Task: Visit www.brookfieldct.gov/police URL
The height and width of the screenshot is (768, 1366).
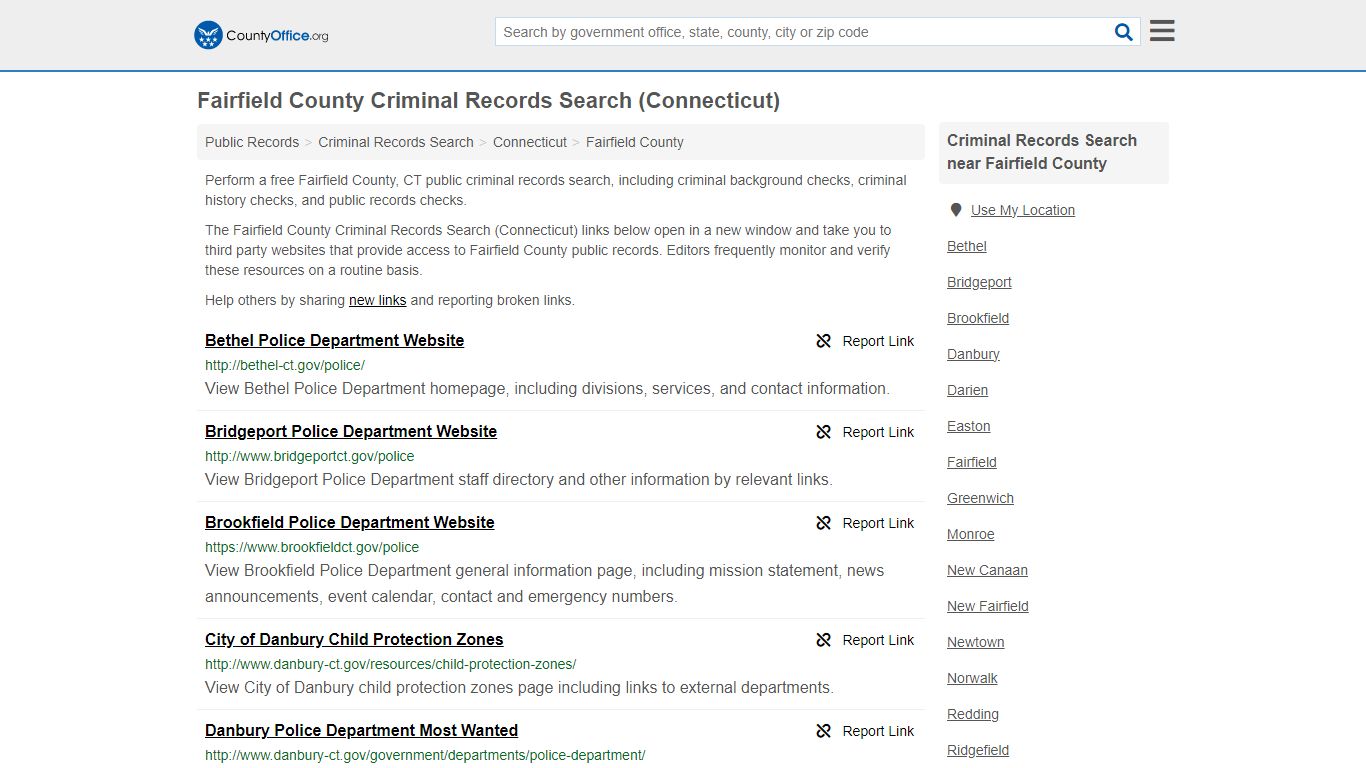Action: [312, 547]
